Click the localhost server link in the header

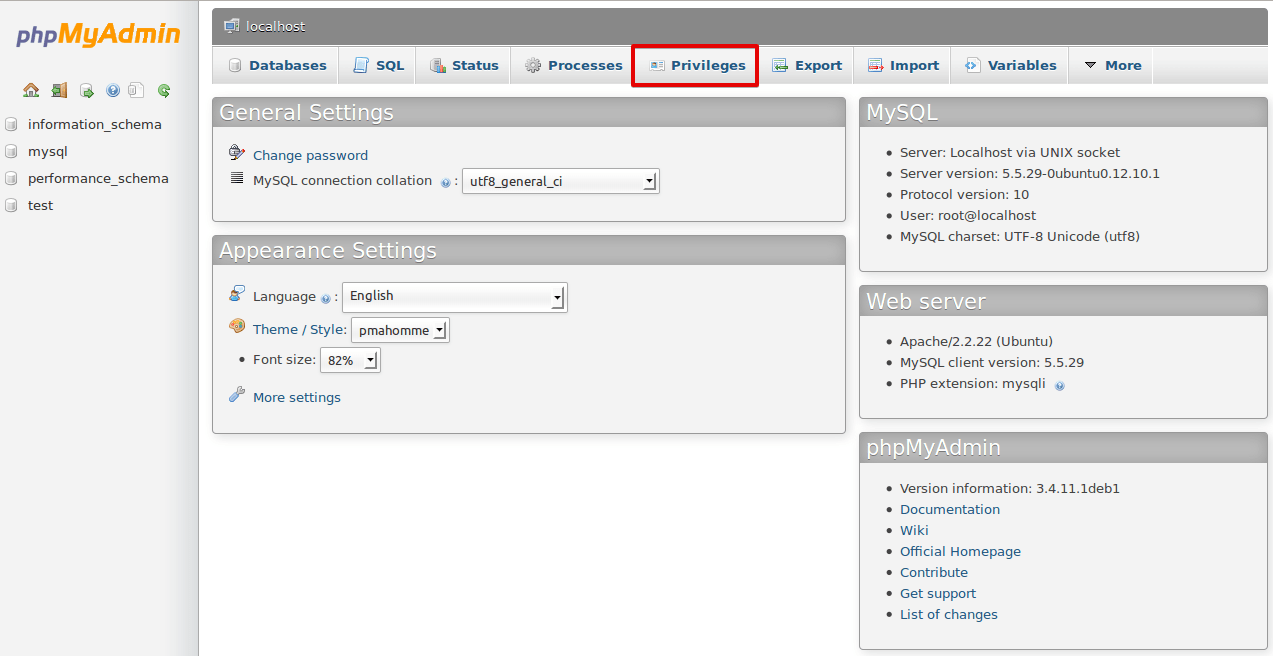[276, 26]
